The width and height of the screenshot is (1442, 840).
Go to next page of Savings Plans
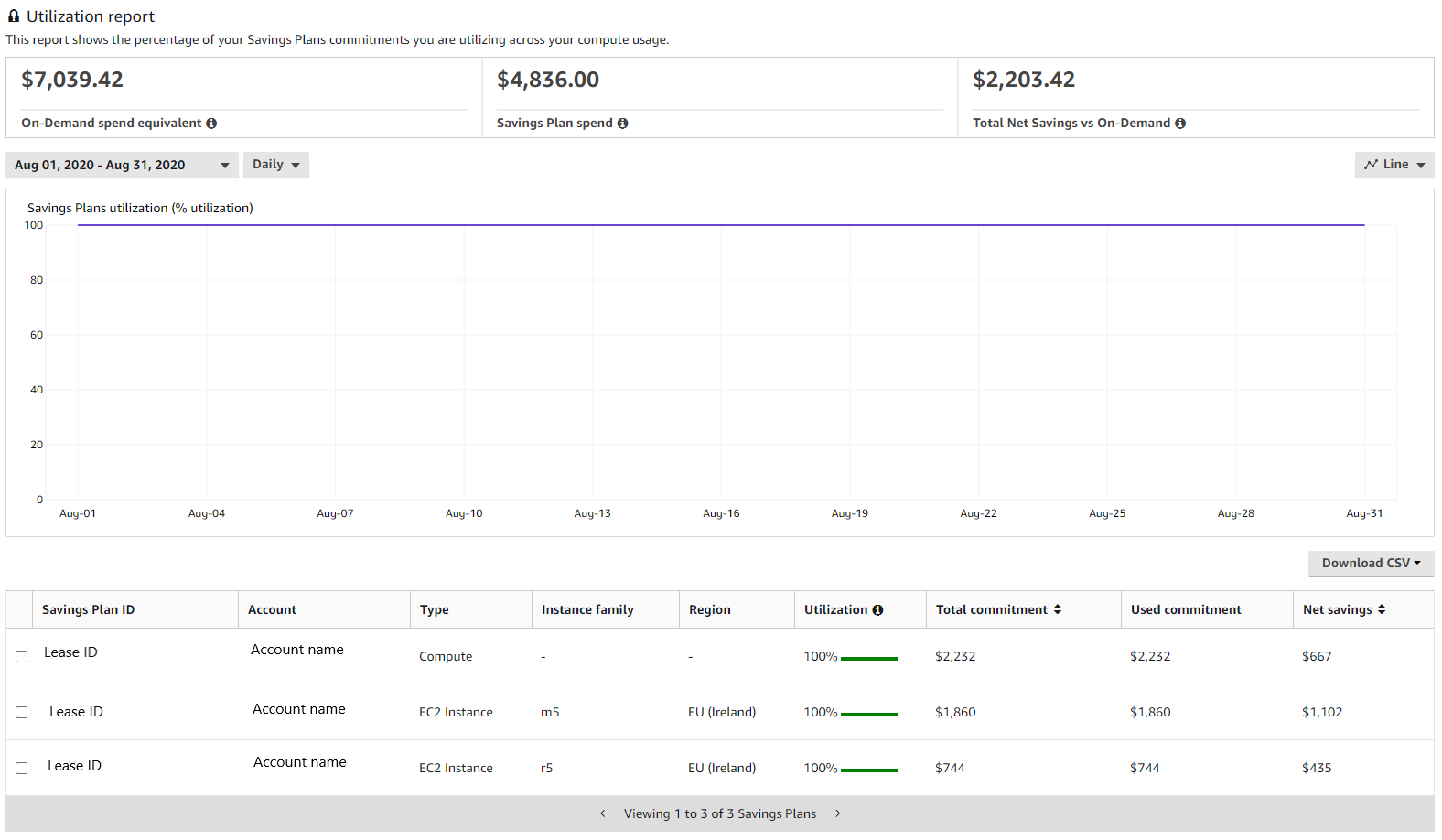[837, 813]
